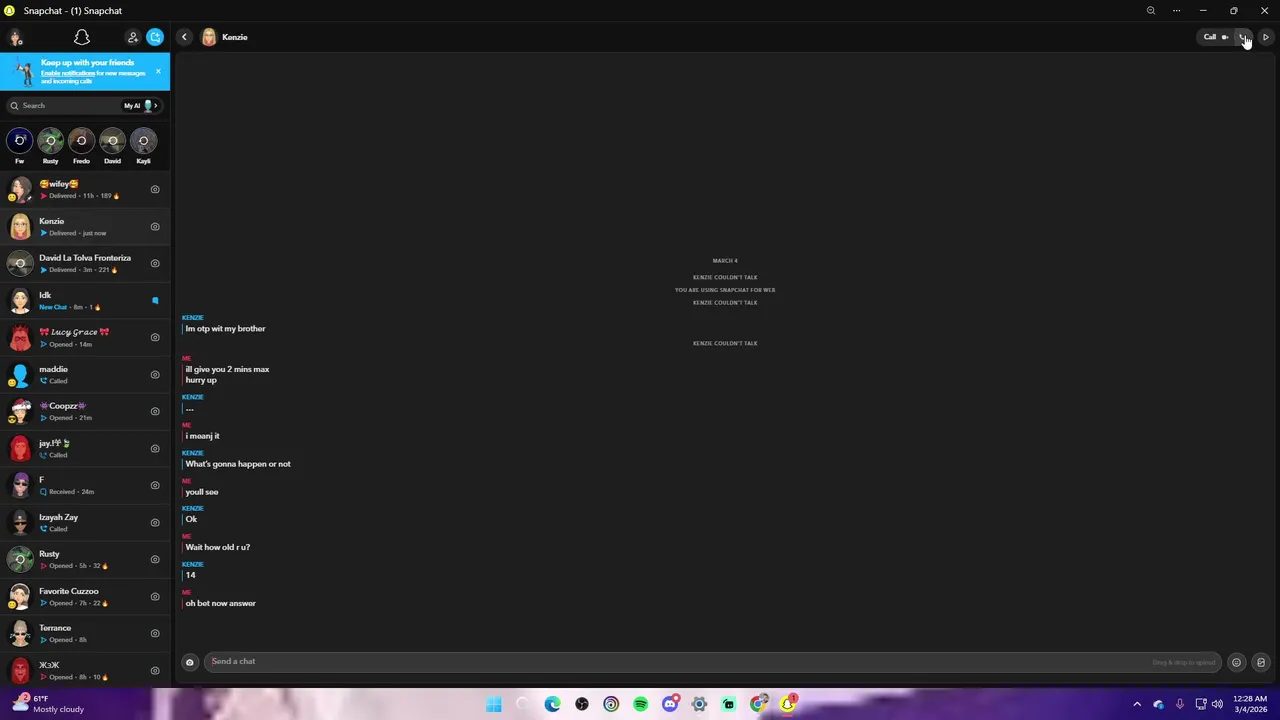Click the camera icon in Terrance row

[x=155, y=633]
